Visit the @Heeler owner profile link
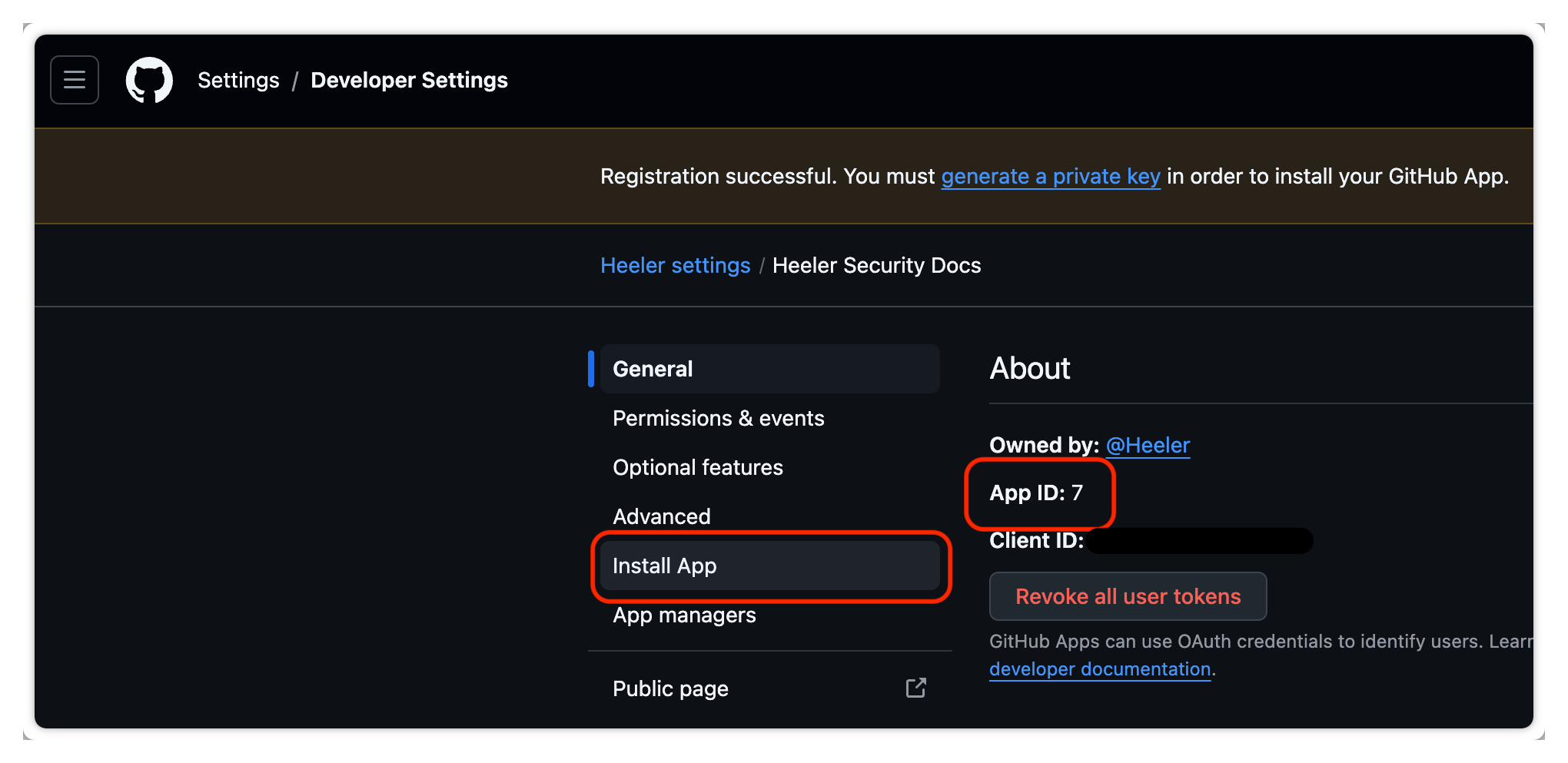Image resolution: width=1568 pixels, height=763 pixels. click(1148, 445)
